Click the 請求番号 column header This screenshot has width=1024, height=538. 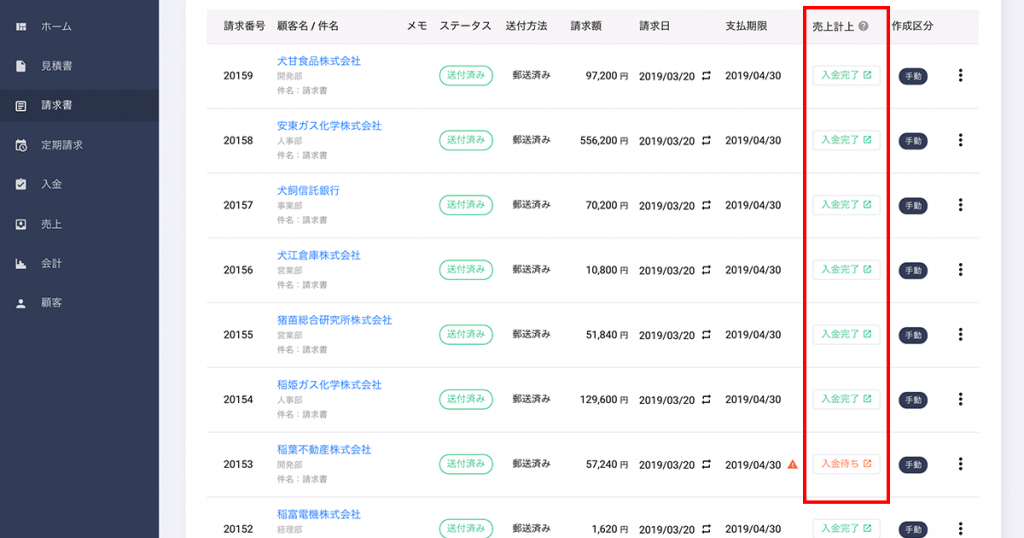click(244, 26)
